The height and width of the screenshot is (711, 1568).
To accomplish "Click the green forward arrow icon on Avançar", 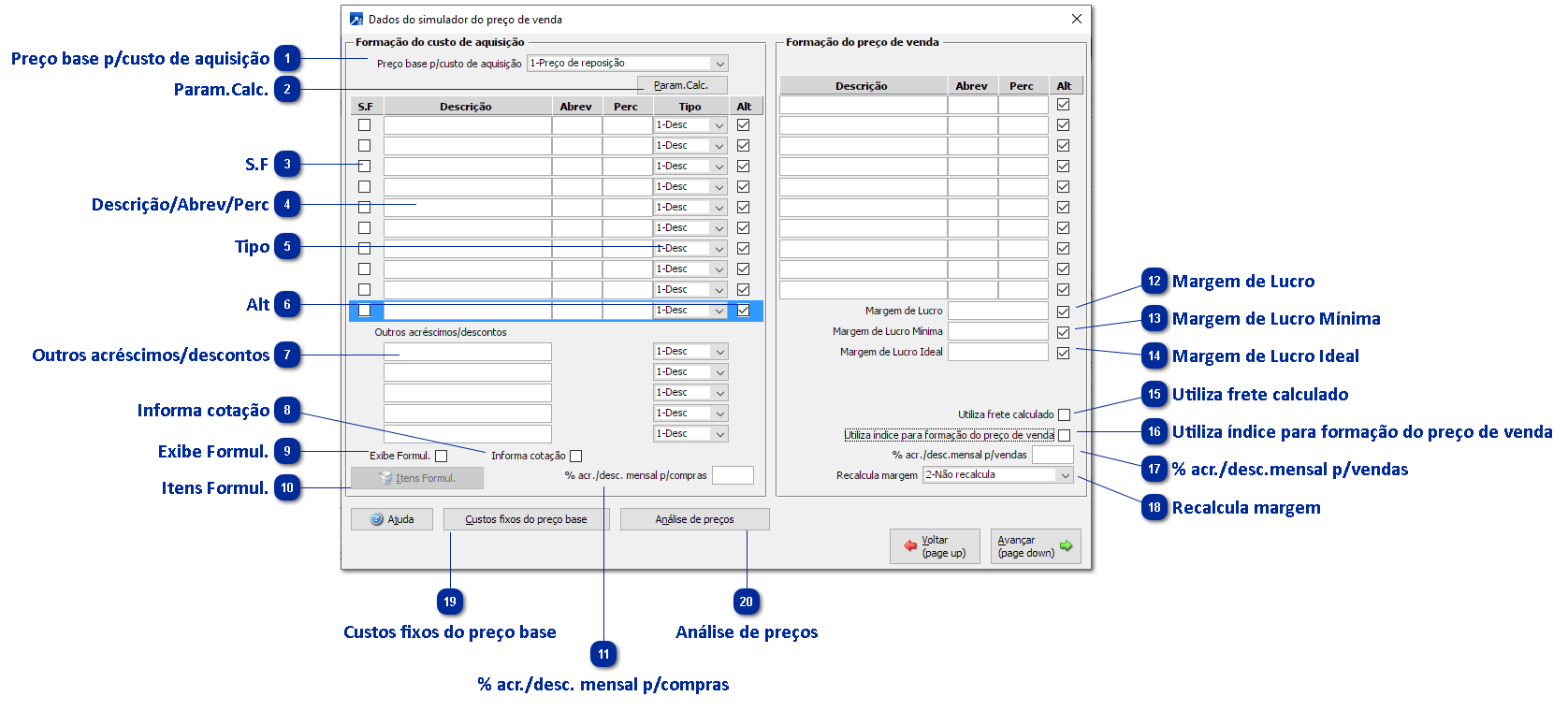I will coord(1066,545).
